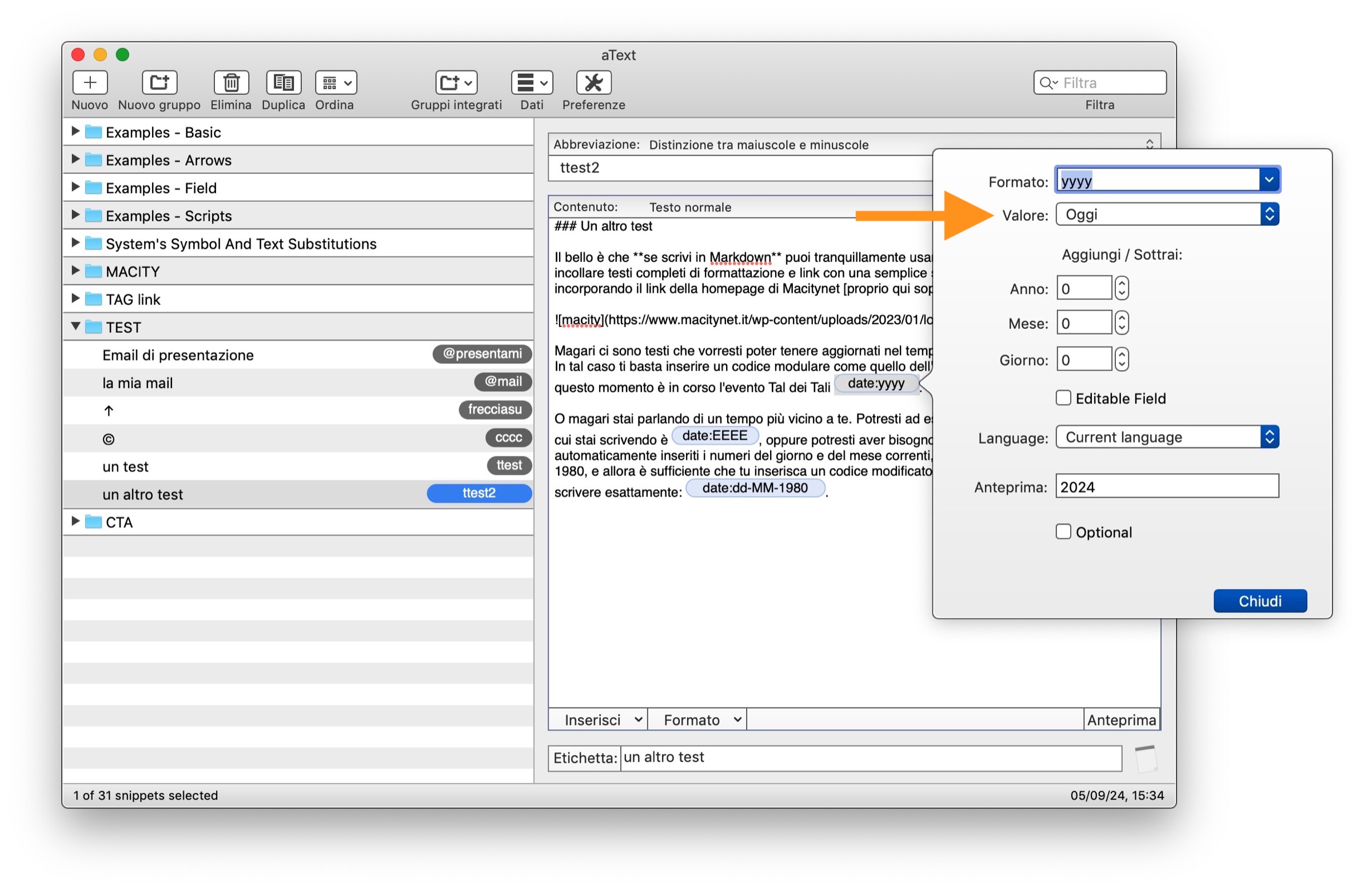Expand the Examples - Scripts group
1372x890 pixels.
(x=75, y=215)
